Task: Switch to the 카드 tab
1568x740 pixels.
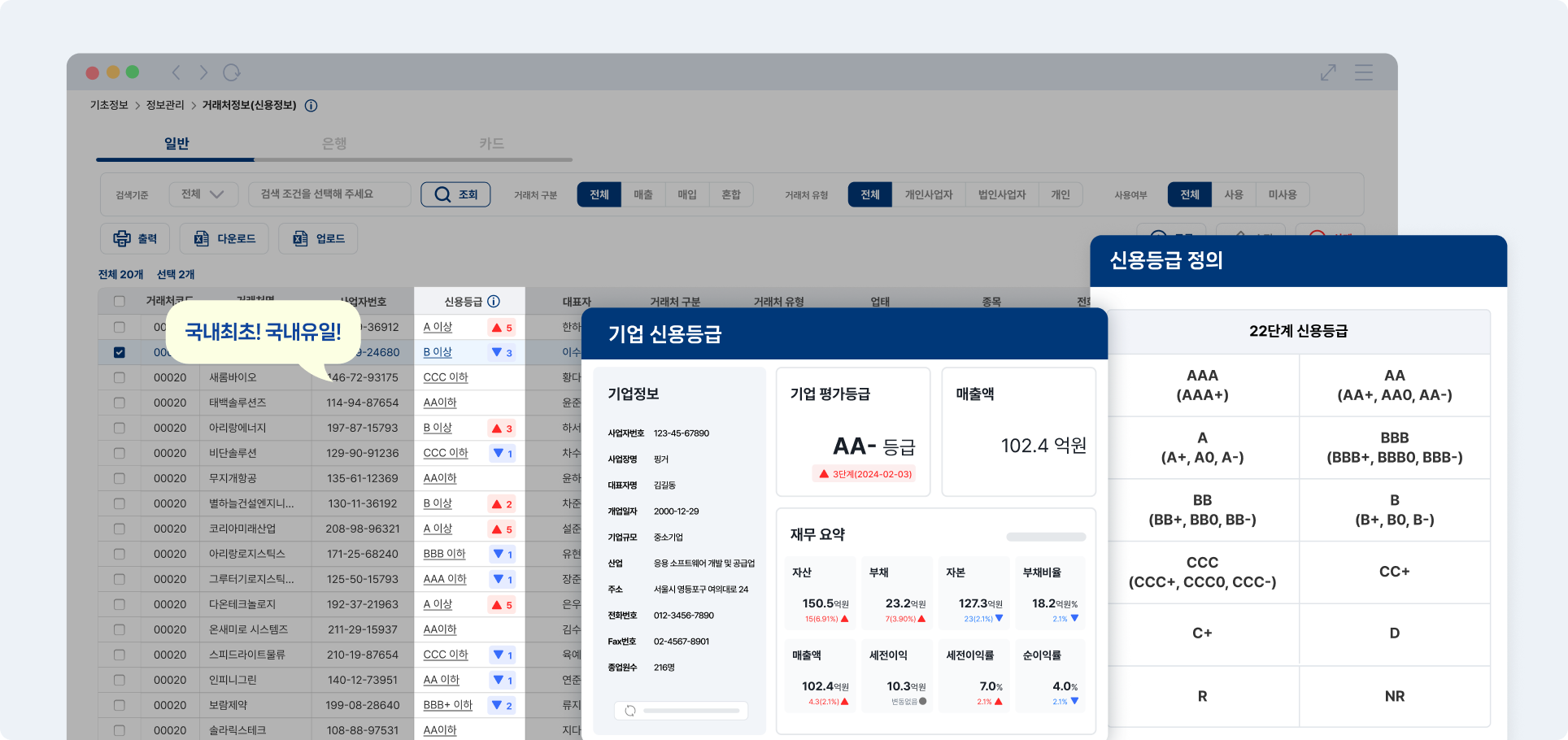Action: [491, 143]
